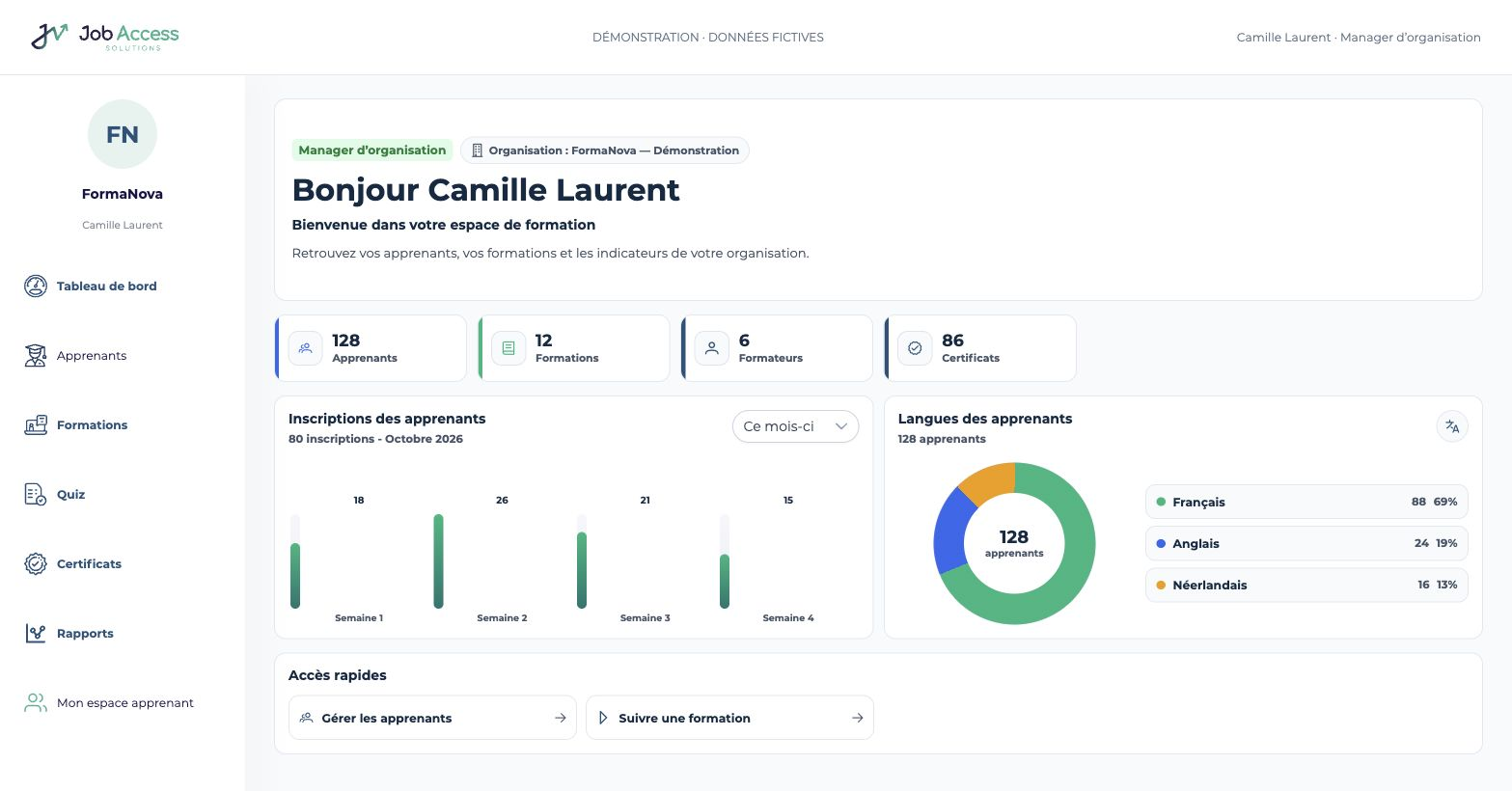Click the green Français color dot in legend
Image resolution: width=1512 pixels, height=791 pixels.
1161,502
